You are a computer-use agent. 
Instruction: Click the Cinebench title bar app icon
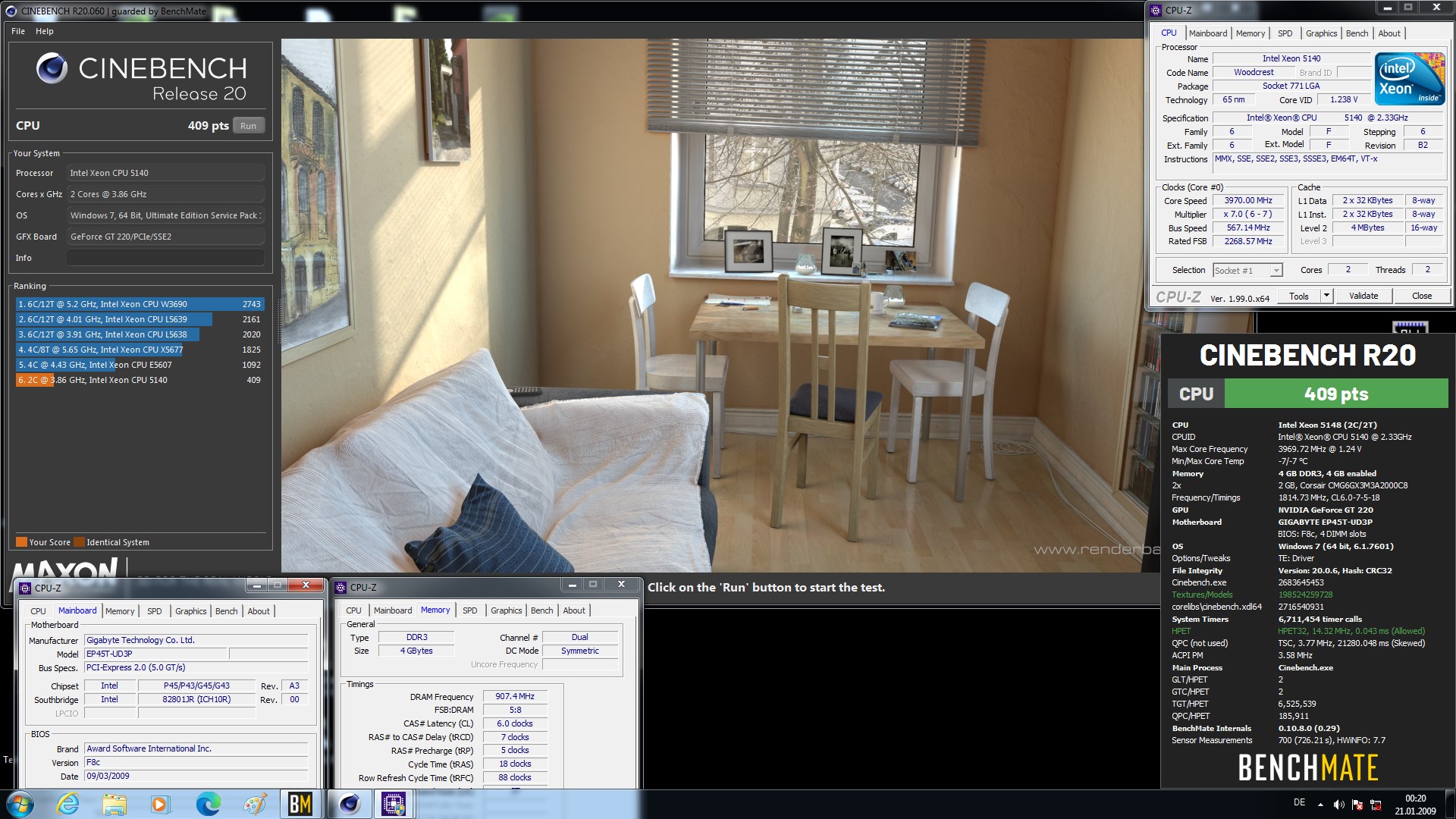(11, 11)
